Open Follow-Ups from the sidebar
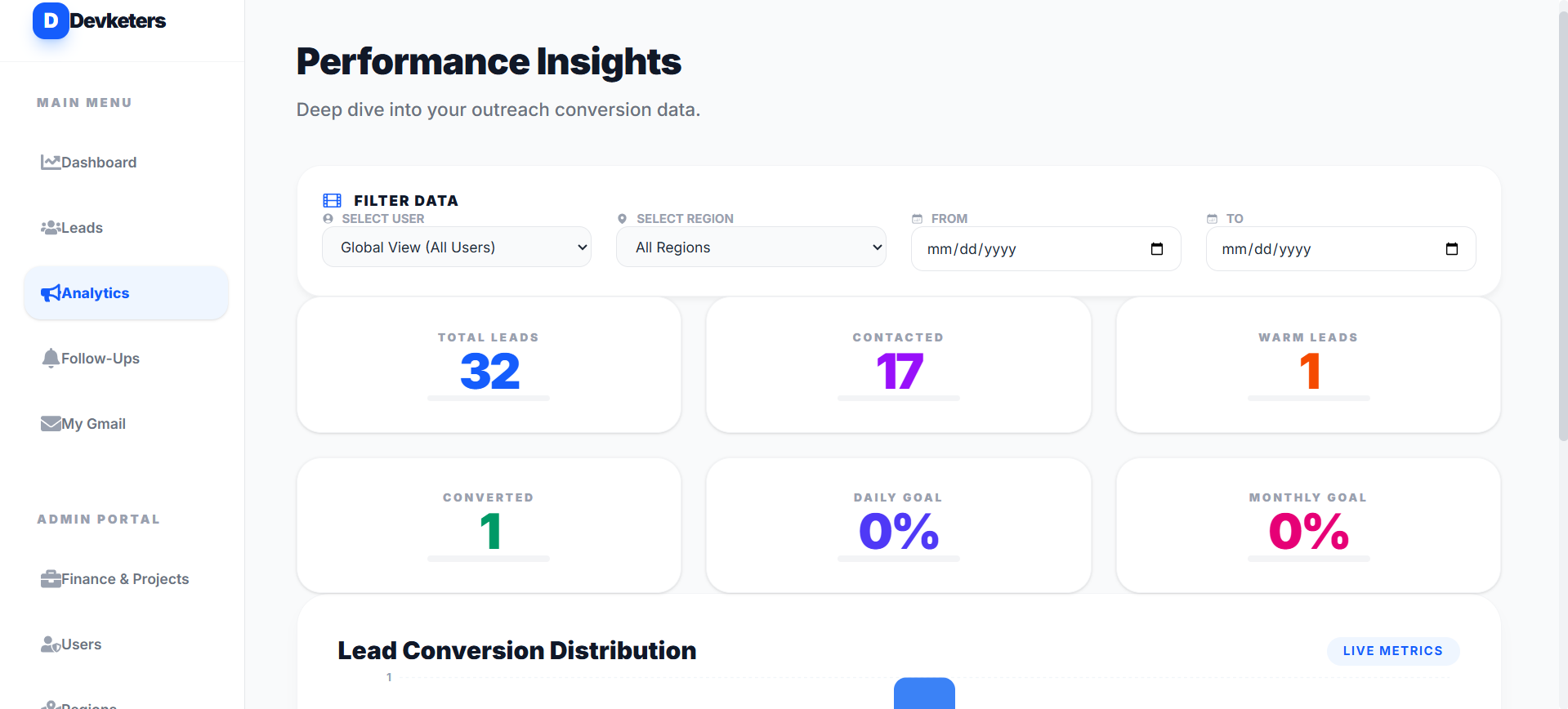 coord(126,359)
